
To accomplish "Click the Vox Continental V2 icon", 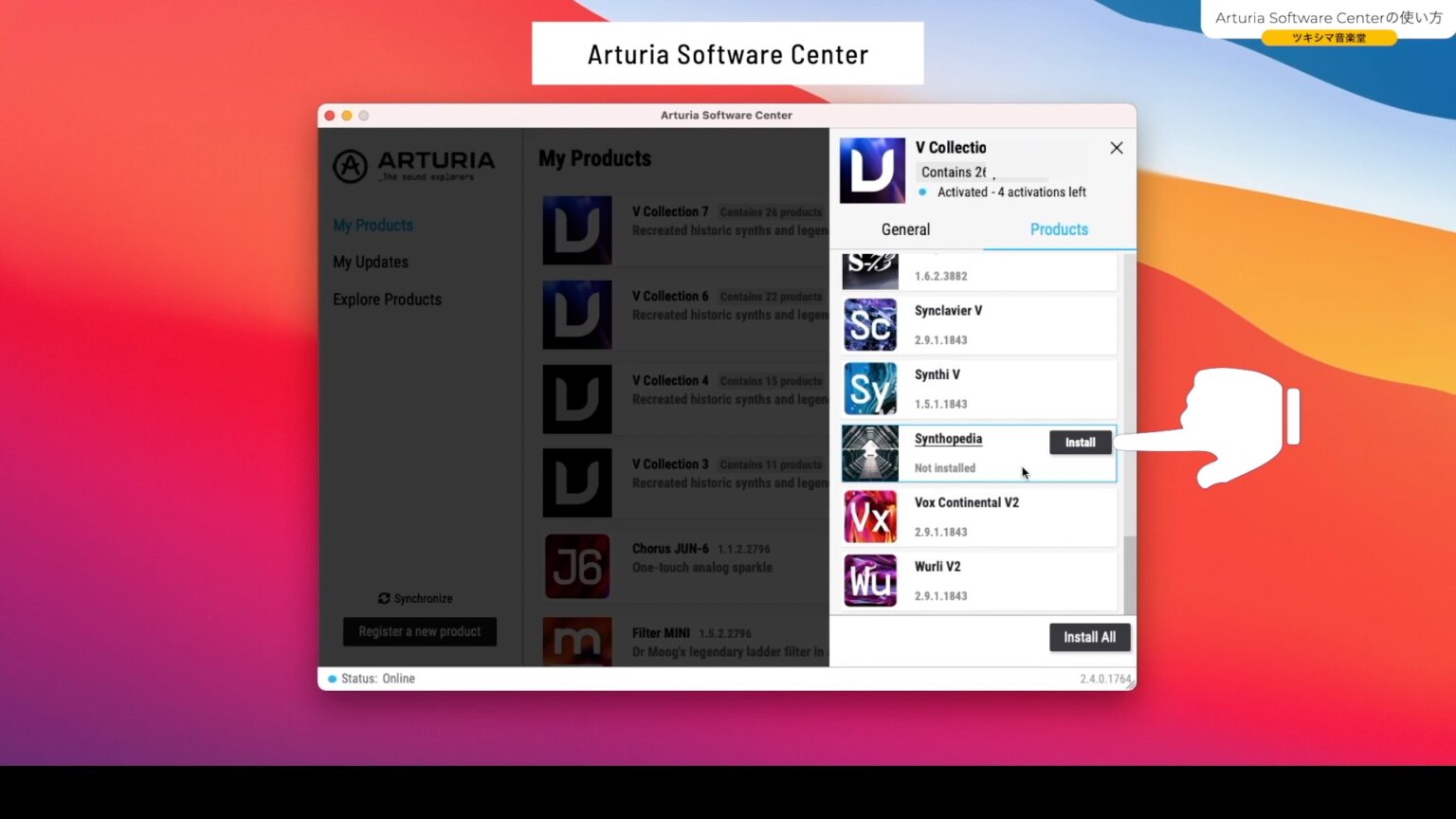I will (x=869, y=517).
